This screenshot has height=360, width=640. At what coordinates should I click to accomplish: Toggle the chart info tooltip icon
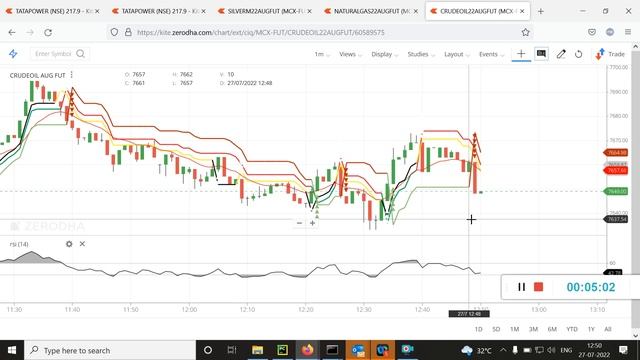[x=541, y=53]
